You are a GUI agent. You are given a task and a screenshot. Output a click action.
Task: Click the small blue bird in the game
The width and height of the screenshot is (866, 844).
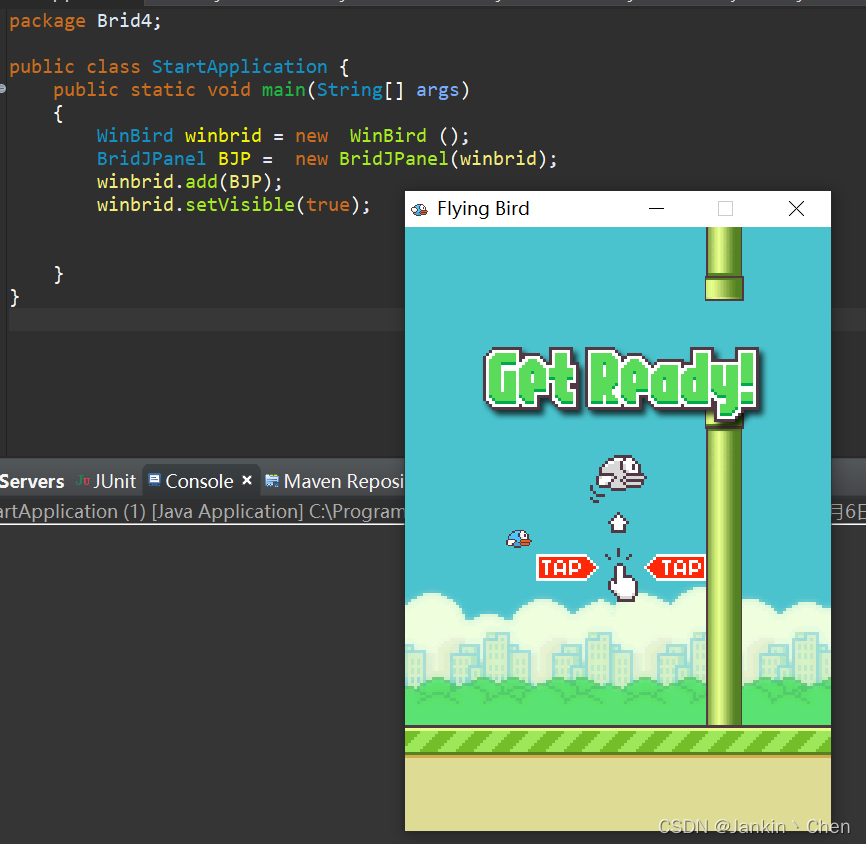point(519,539)
